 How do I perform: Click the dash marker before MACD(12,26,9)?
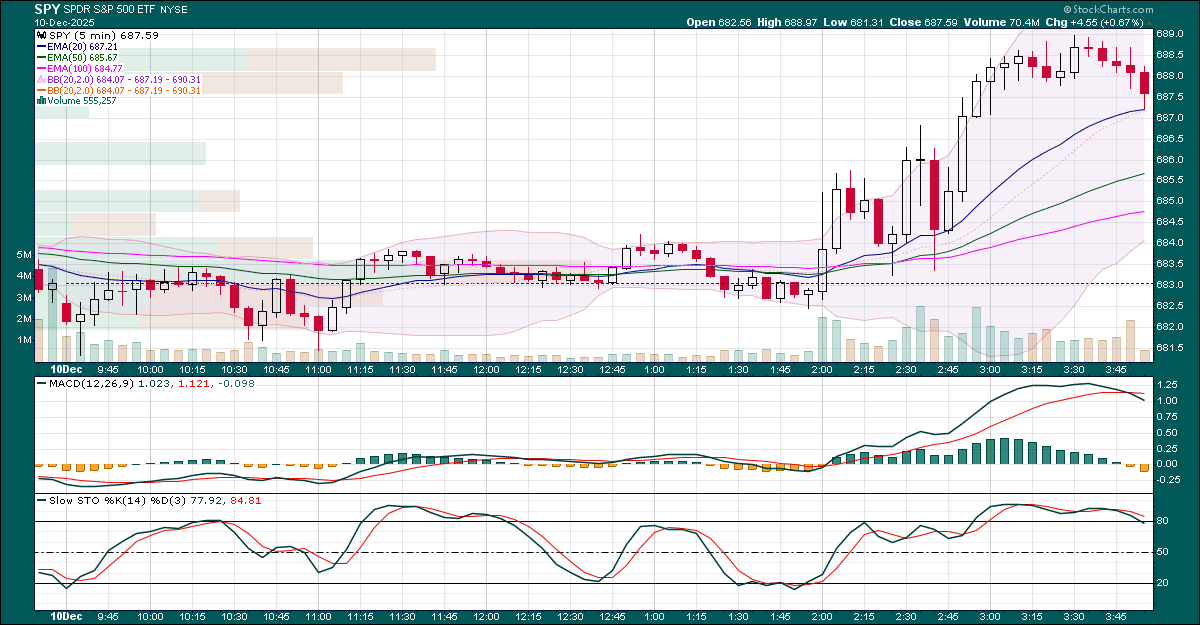coord(40,383)
